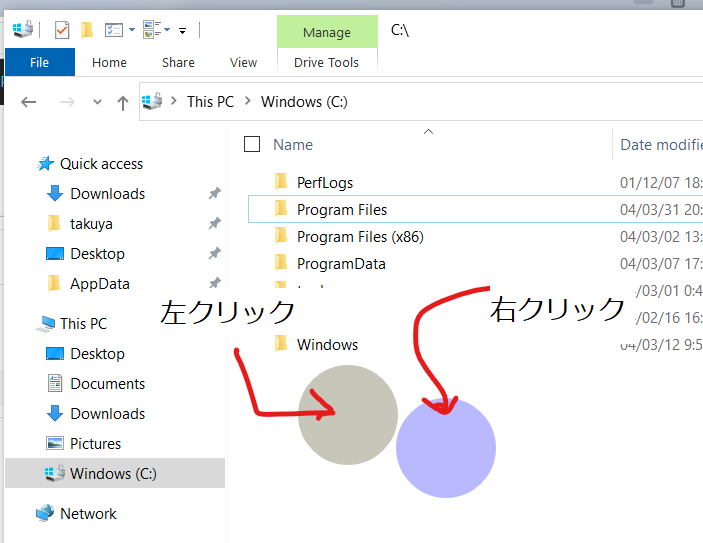Expand chevron before This PC in address bar
Screen dimensions: 703x543
tap(174, 101)
